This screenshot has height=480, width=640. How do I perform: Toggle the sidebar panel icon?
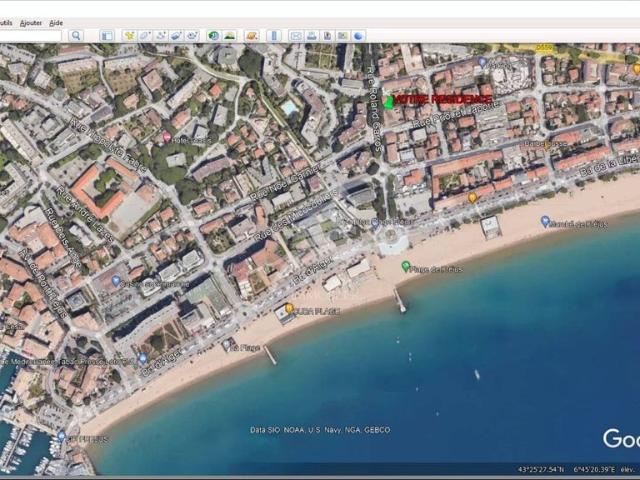click(x=107, y=36)
